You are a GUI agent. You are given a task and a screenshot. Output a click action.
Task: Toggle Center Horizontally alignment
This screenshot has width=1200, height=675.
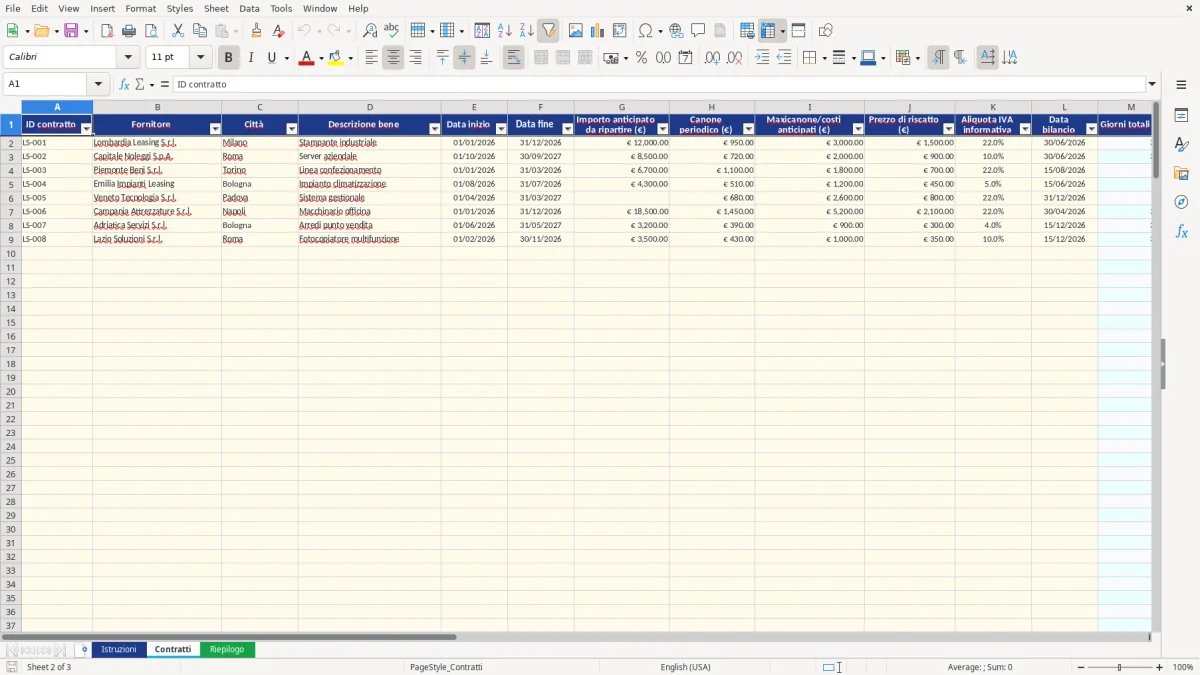pos(393,58)
